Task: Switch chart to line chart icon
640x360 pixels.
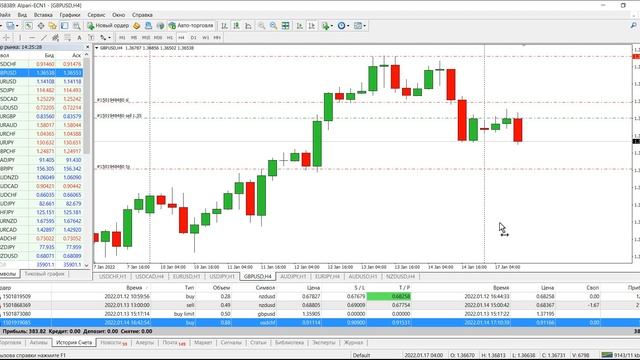Action: click(248, 26)
